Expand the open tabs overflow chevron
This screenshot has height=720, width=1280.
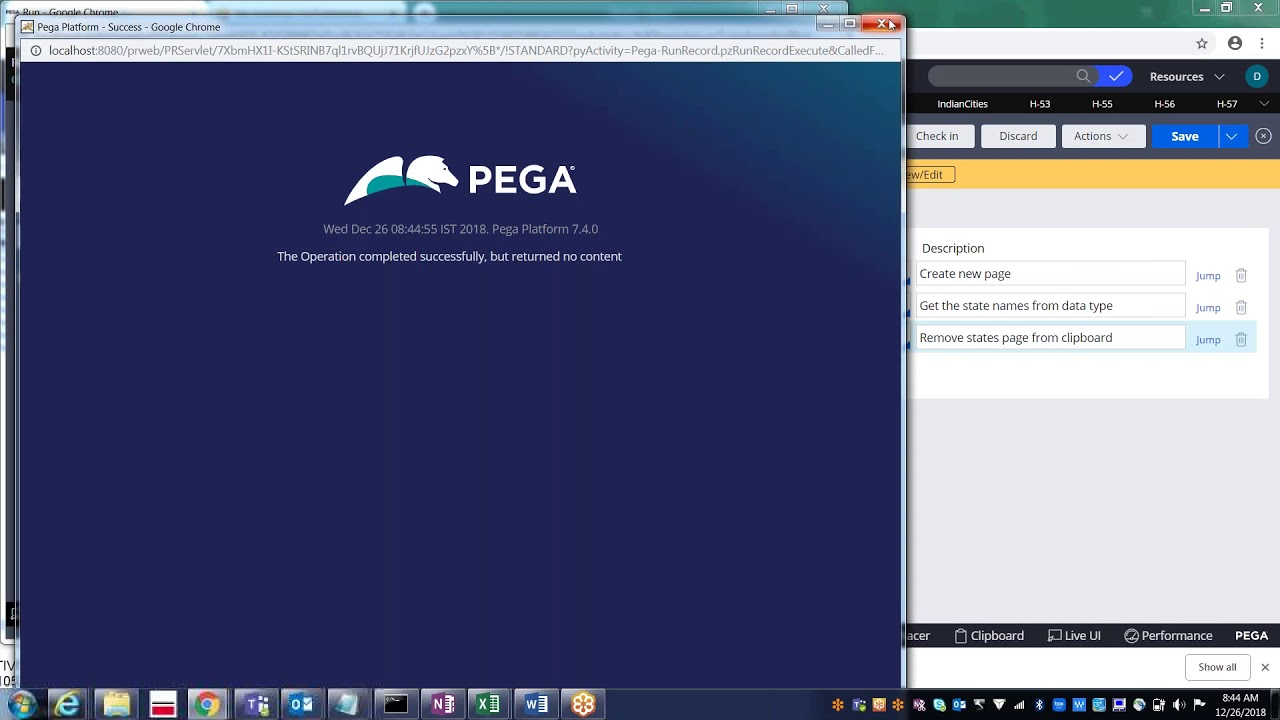pos(1264,104)
